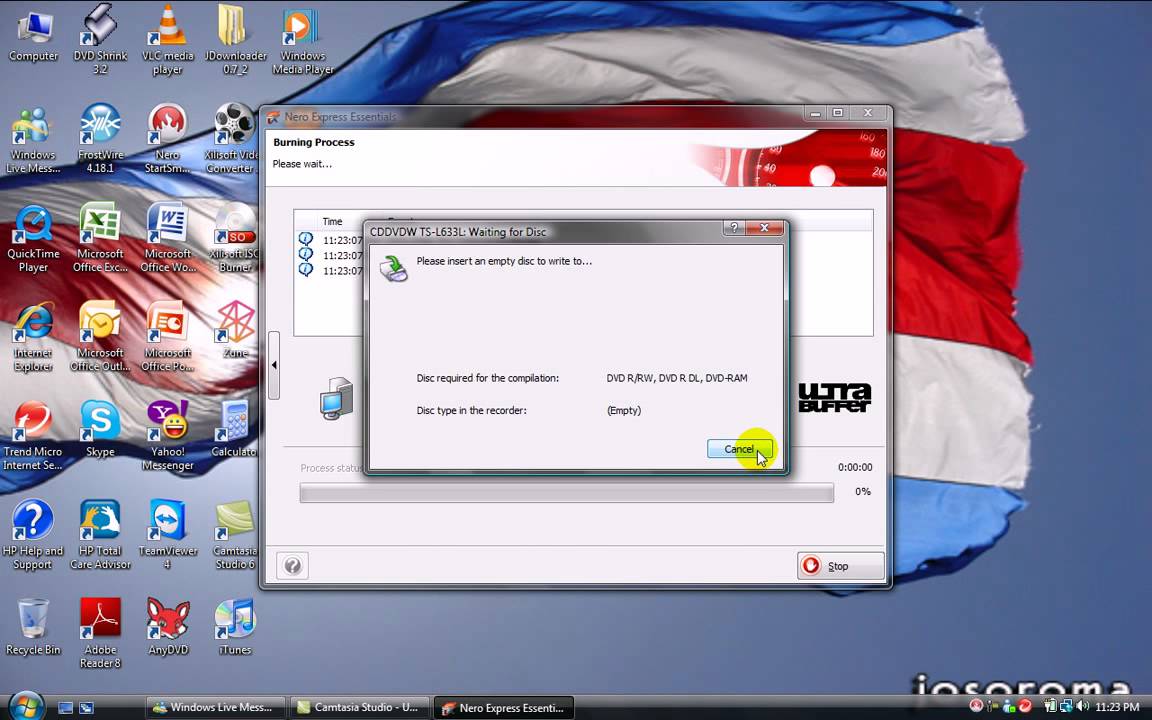Launch FrostWire 4.18.1 shortcut
The width and height of the screenshot is (1152, 720).
click(100, 138)
